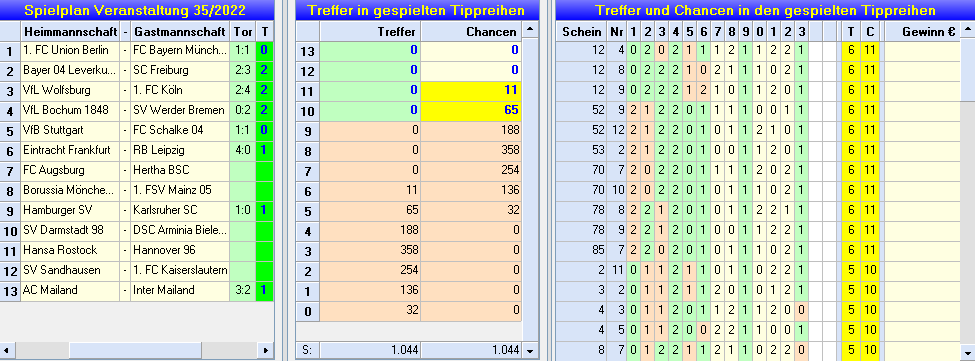Select FC Bayern München guest team cell
The width and height of the screenshot is (975, 361).
(x=180, y=51)
